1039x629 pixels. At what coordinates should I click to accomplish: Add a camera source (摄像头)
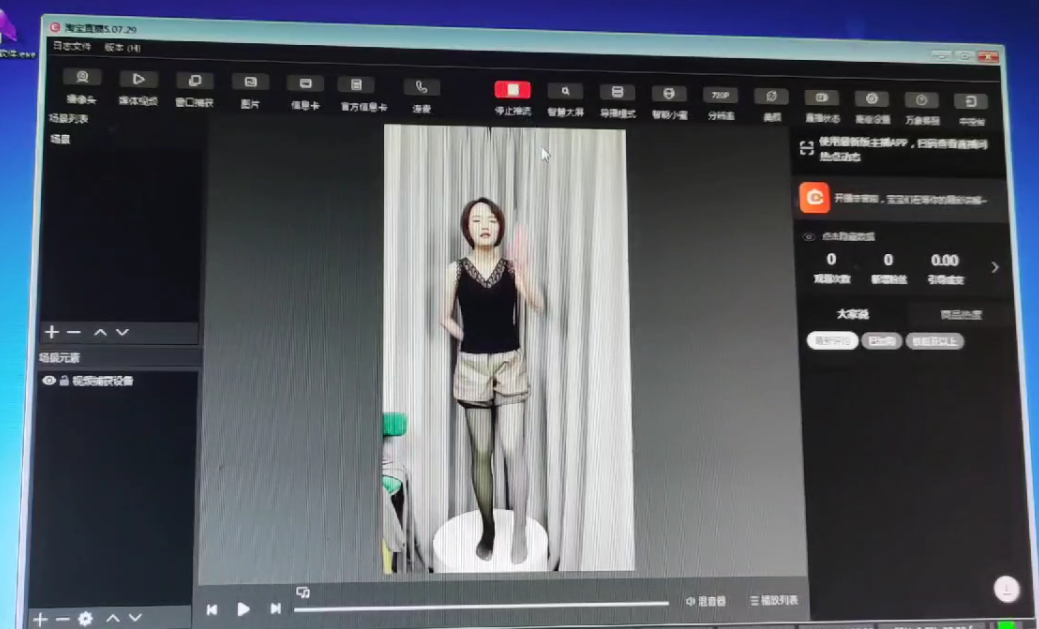click(x=82, y=79)
